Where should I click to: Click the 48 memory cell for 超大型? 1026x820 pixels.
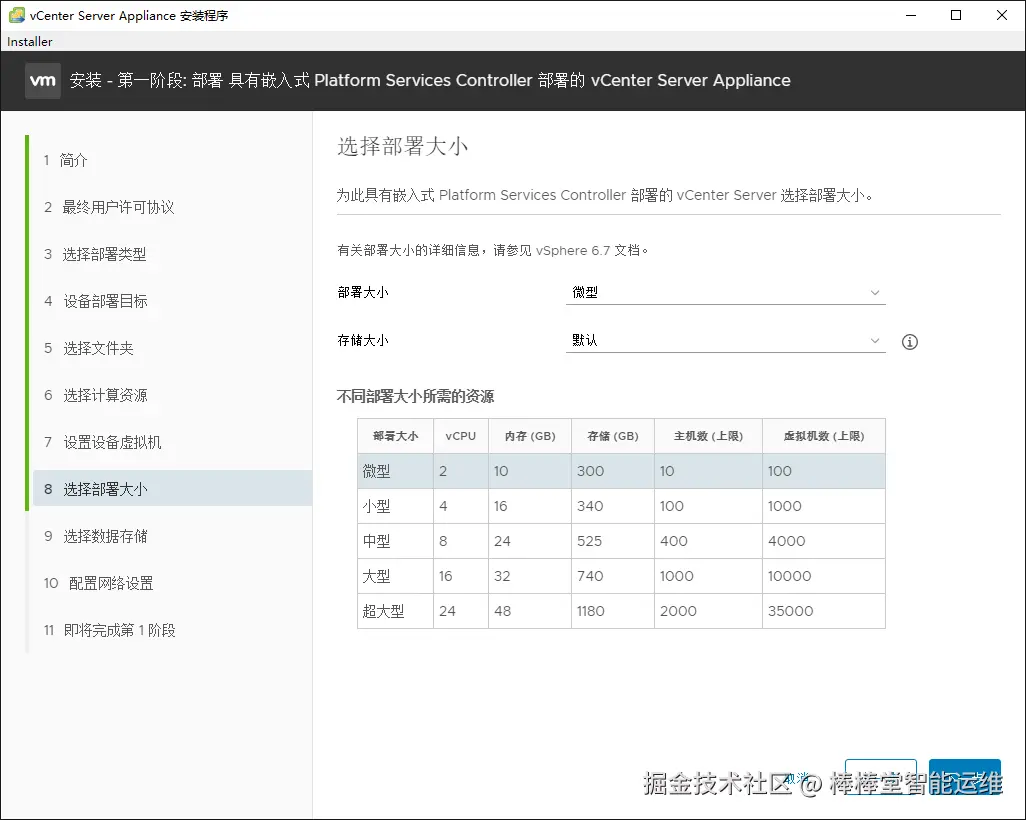(530, 611)
